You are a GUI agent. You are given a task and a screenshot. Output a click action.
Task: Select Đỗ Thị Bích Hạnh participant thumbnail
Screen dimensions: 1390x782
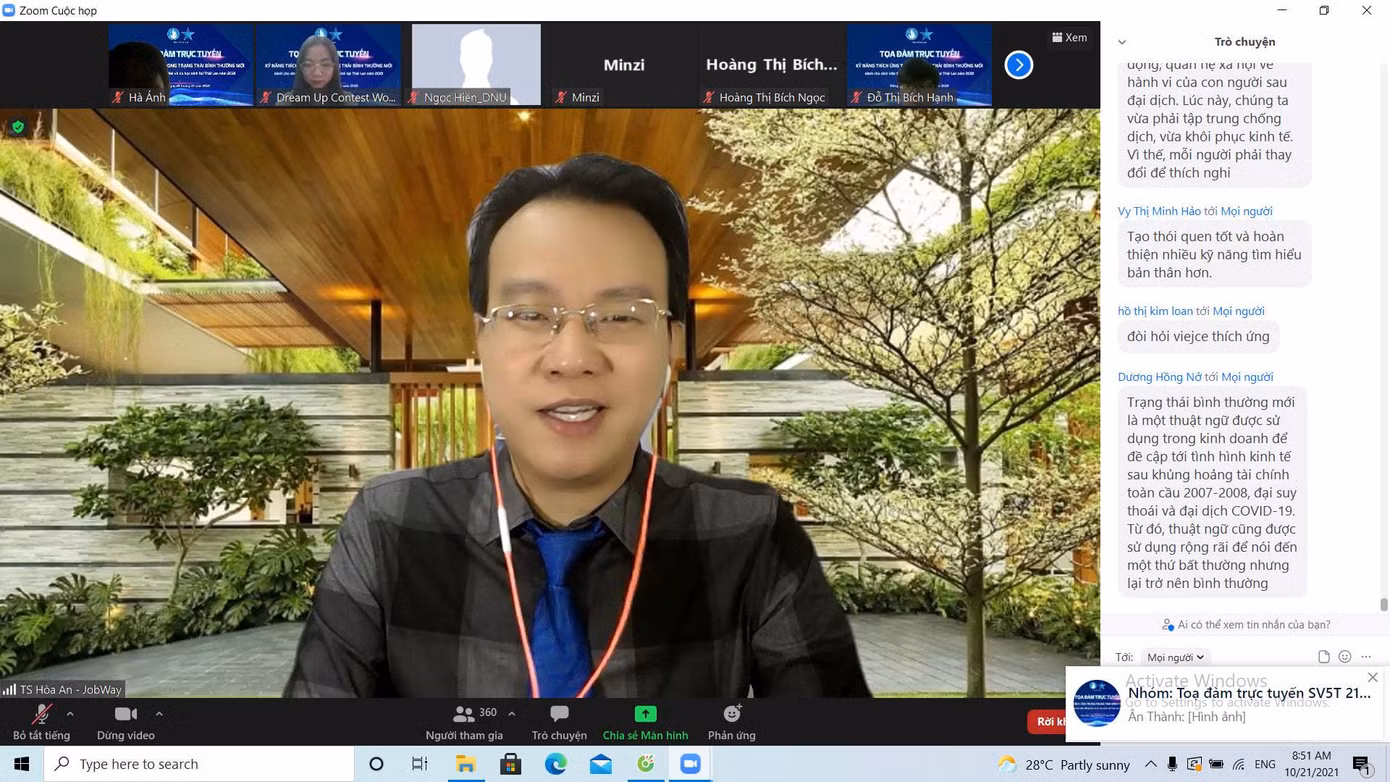920,65
